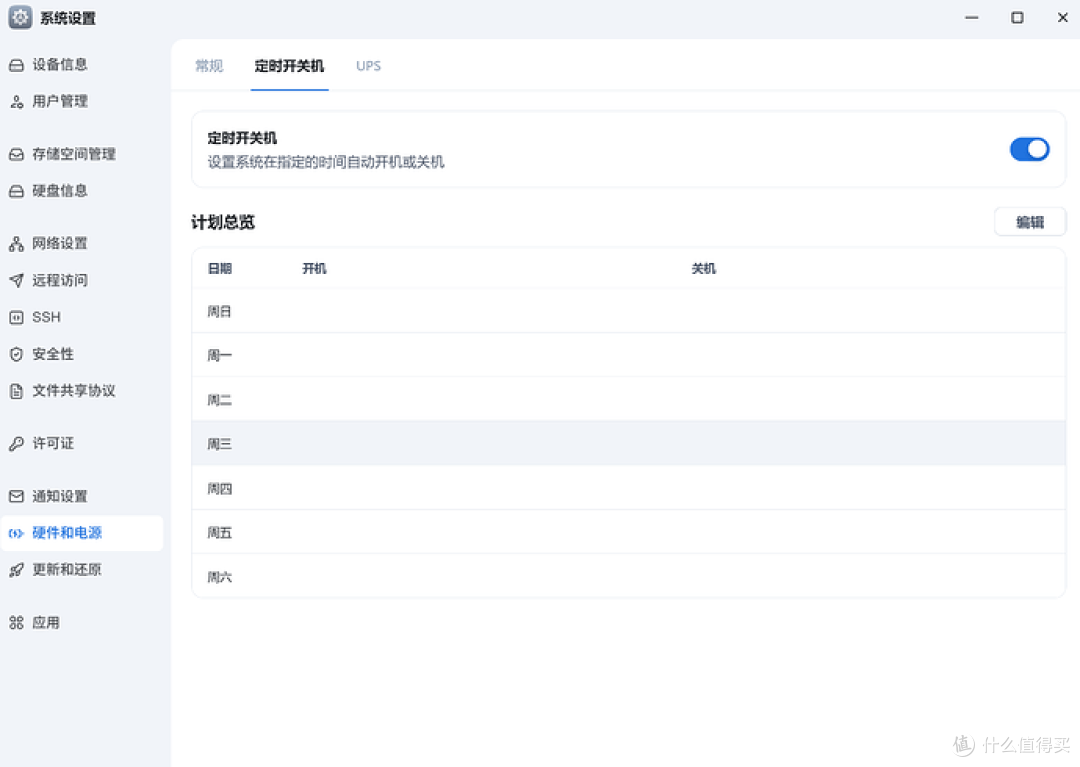Open 用户管理 settings
The image size is (1080, 767).
[x=60, y=101]
